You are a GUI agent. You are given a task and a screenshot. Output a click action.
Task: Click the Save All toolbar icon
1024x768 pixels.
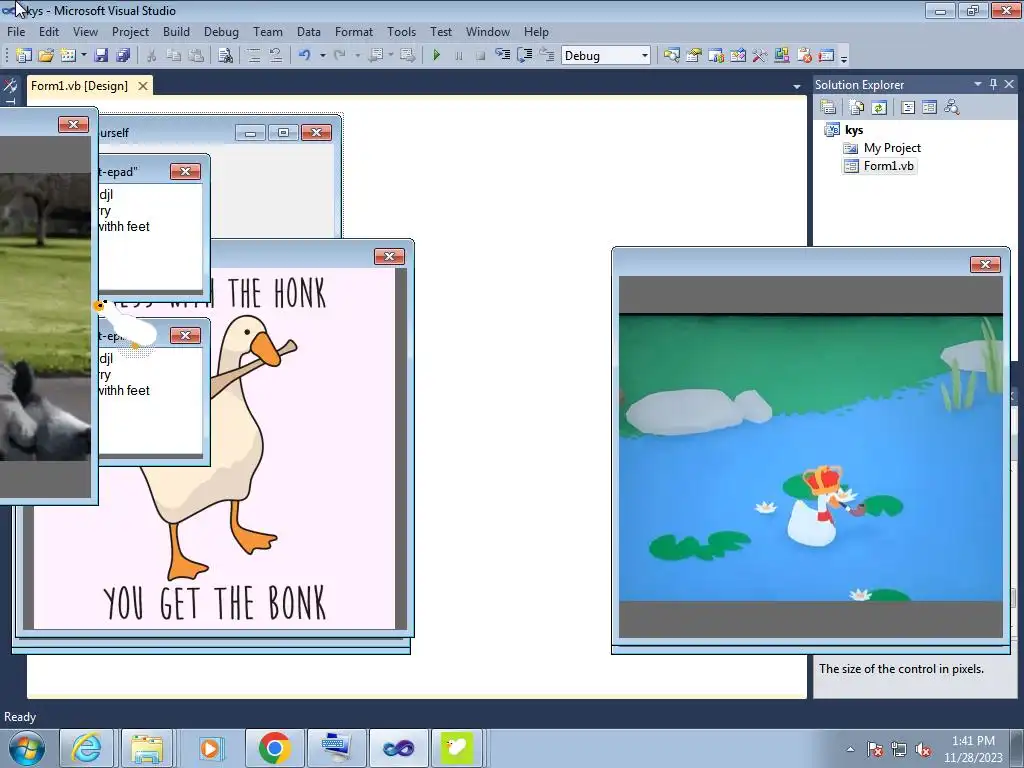click(x=123, y=56)
